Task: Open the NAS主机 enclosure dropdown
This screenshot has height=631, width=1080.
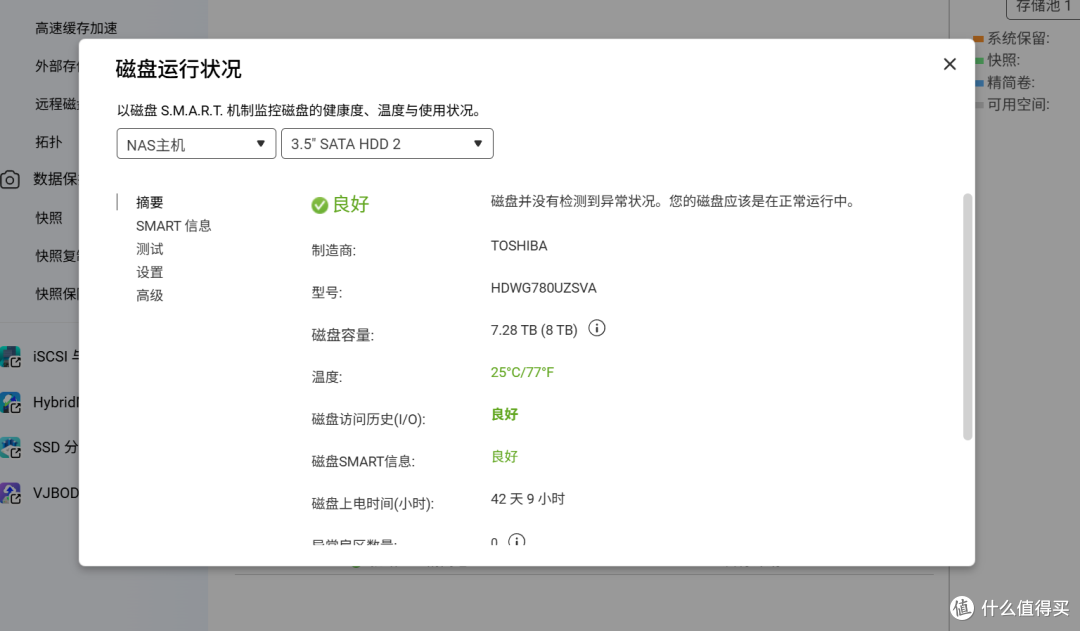Action: [x=196, y=144]
